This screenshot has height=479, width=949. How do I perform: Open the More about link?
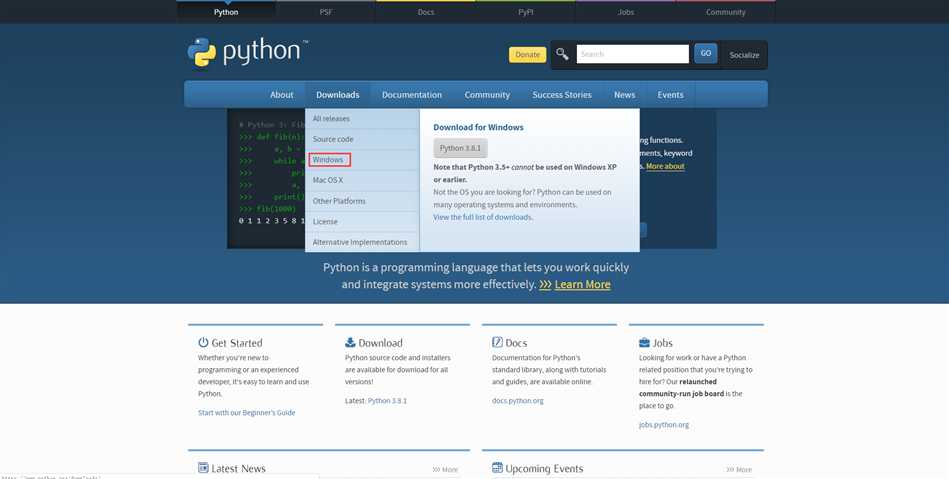[x=665, y=166]
